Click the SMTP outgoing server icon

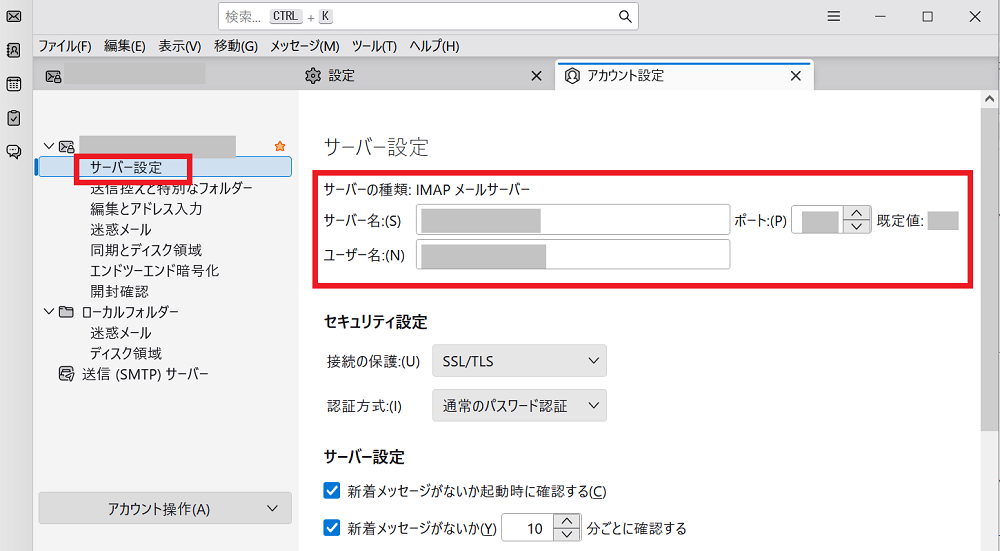66,374
